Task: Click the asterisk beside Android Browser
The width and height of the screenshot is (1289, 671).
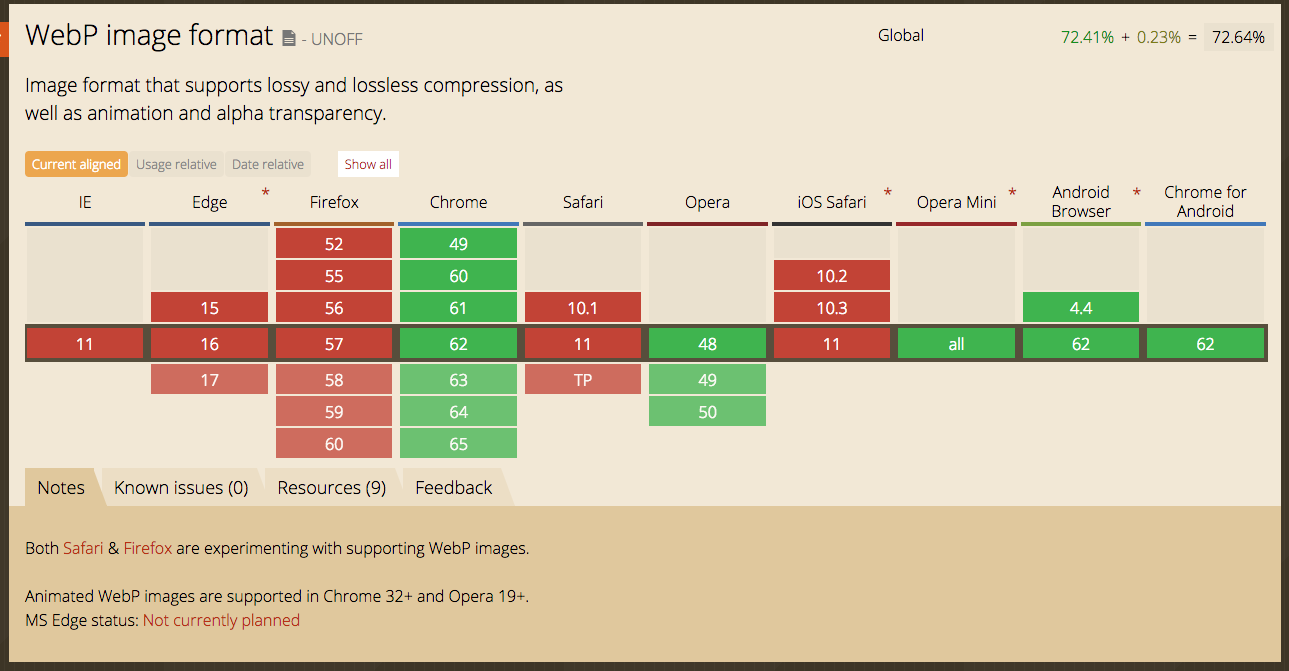Action: click(1136, 192)
